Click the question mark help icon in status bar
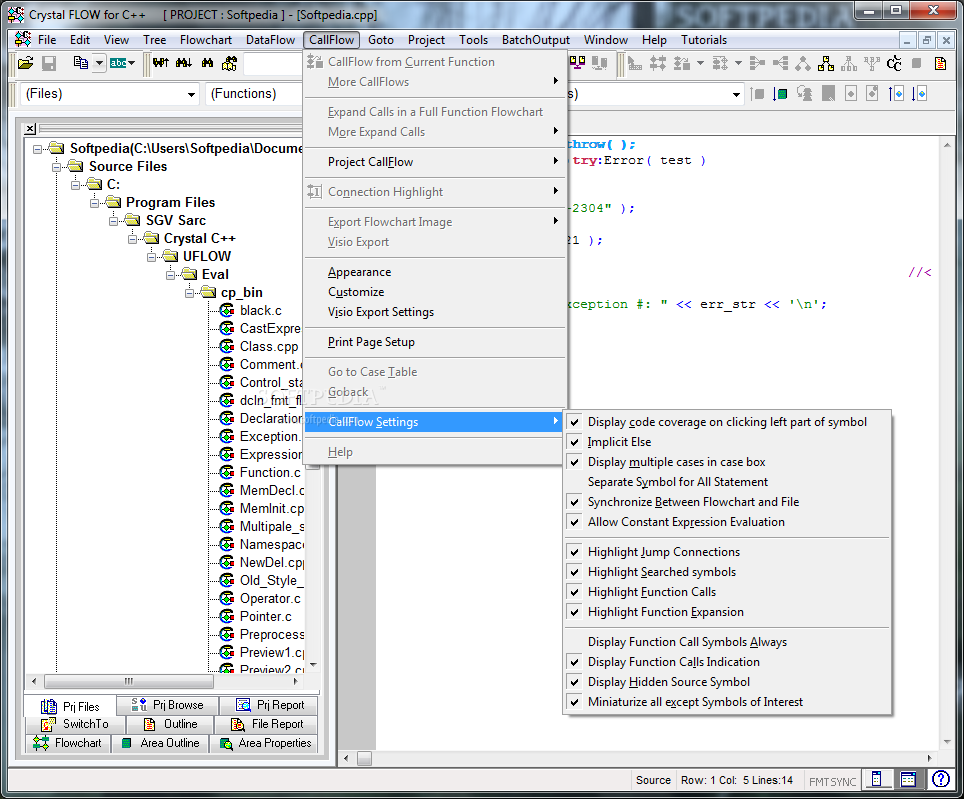964x799 pixels. point(940,779)
